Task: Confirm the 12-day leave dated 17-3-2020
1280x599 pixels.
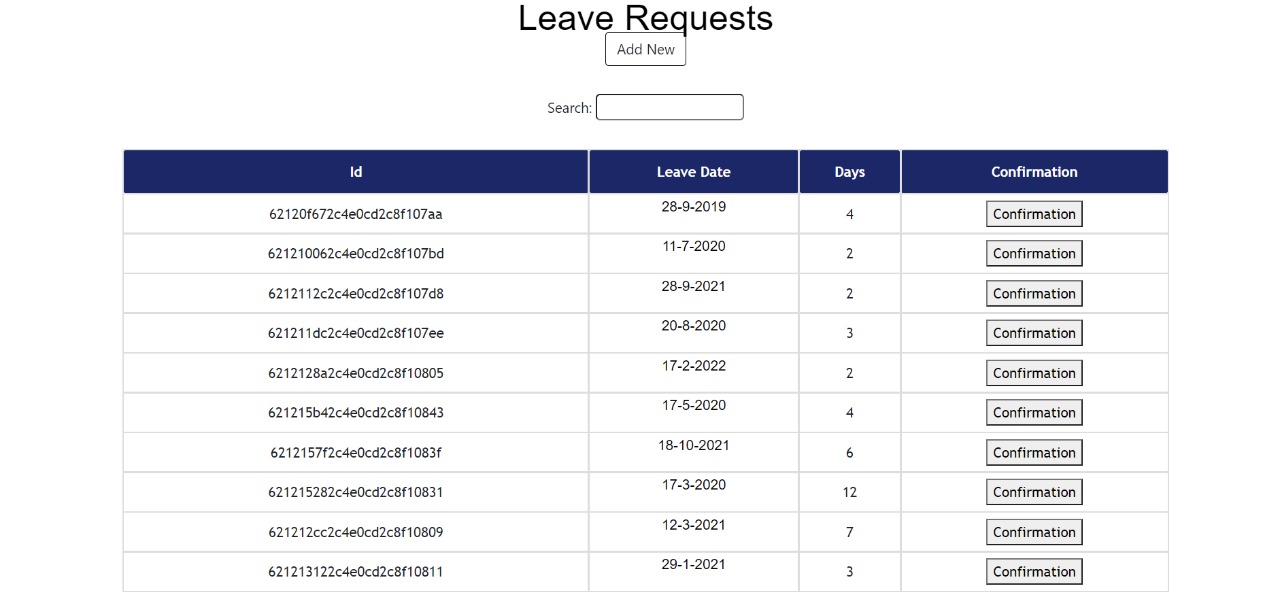Action: point(1034,491)
